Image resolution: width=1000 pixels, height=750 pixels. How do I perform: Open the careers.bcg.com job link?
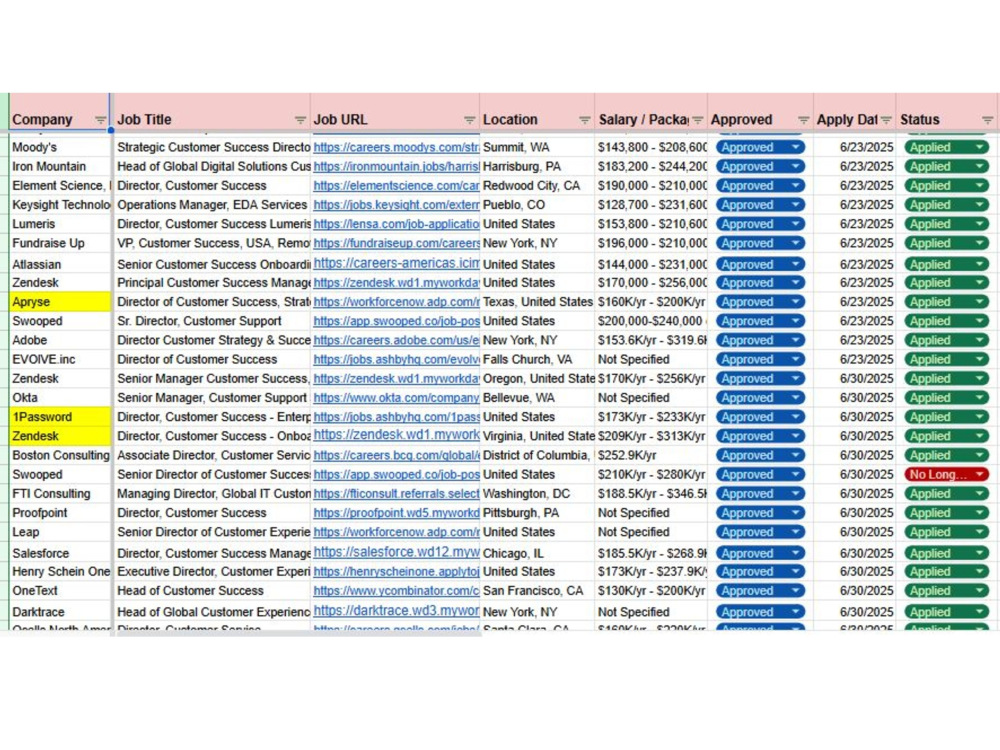click(x=396, y=455)
